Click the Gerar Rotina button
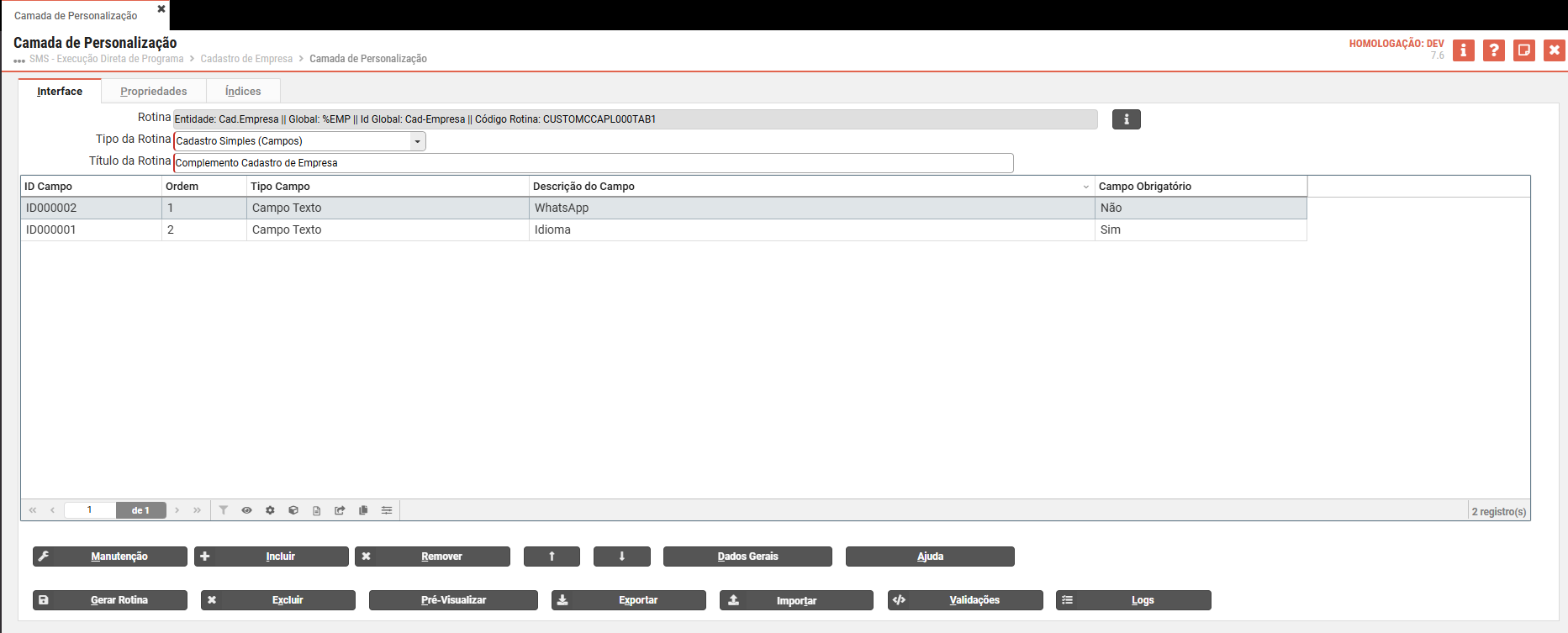The width and height of the screenshot is (1568, 633). [110, 600]
